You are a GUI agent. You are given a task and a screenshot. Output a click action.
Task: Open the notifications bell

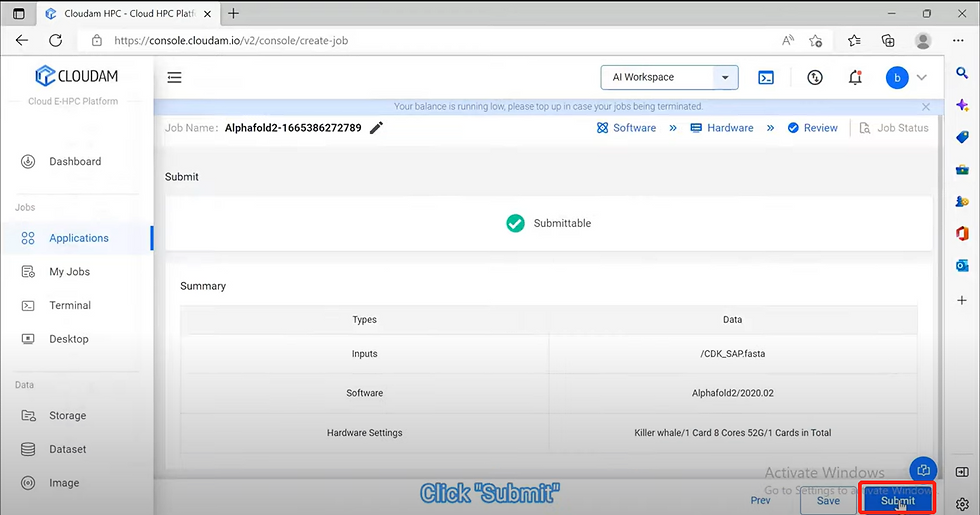[855, 78]
